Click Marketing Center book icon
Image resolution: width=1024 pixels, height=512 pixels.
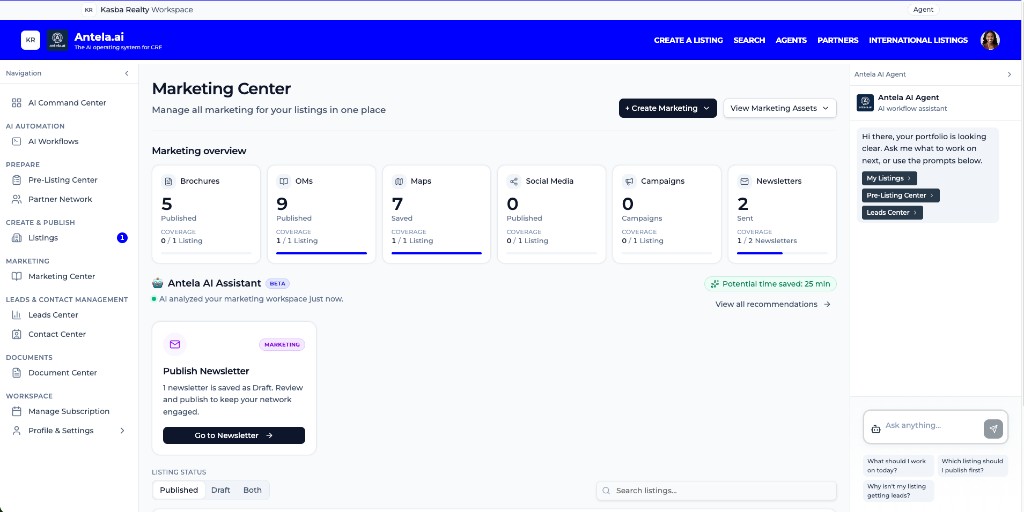point(16,276)
